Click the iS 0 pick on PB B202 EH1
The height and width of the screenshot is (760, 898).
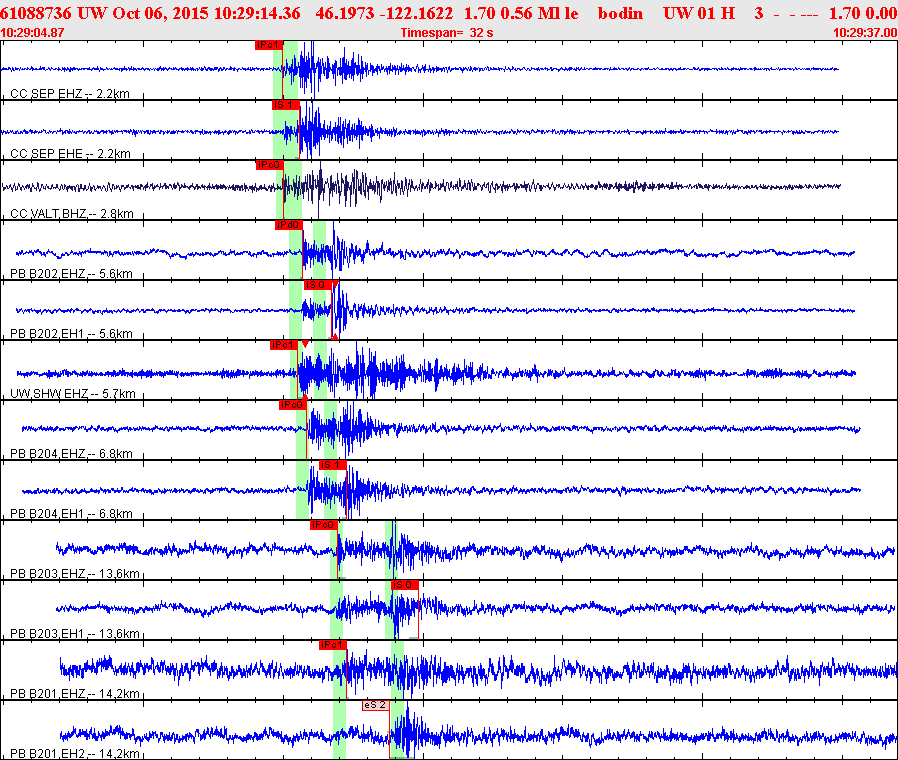point(317,285)
